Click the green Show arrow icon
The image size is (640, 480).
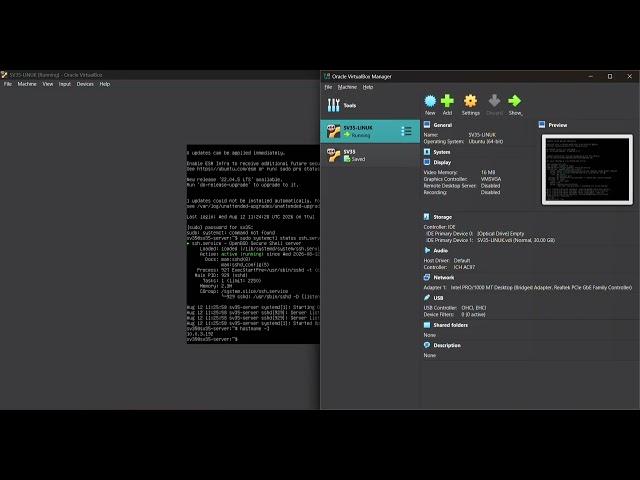point(515,101)
